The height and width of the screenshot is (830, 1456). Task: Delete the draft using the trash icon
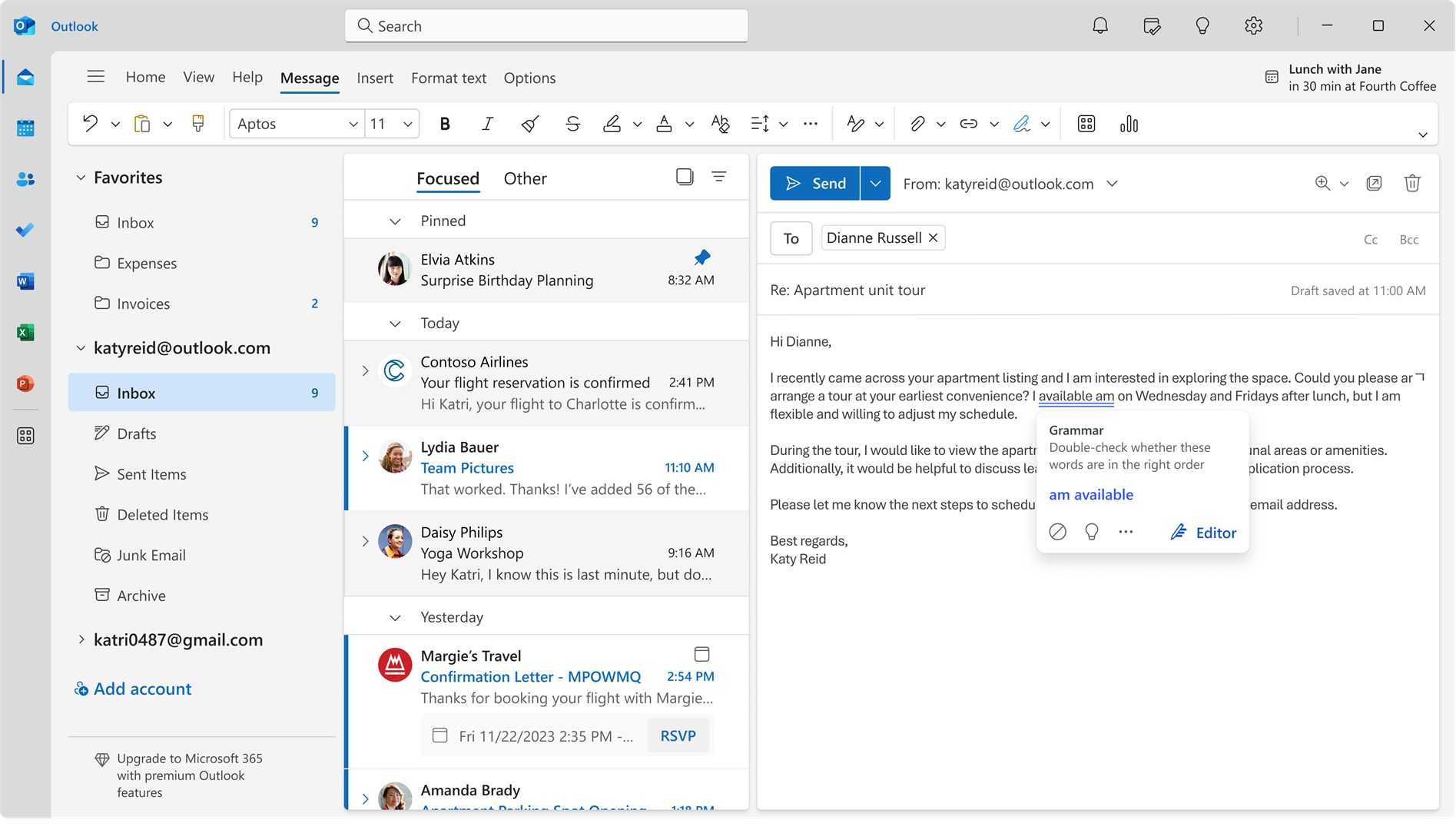click(x=1412, y=183)
